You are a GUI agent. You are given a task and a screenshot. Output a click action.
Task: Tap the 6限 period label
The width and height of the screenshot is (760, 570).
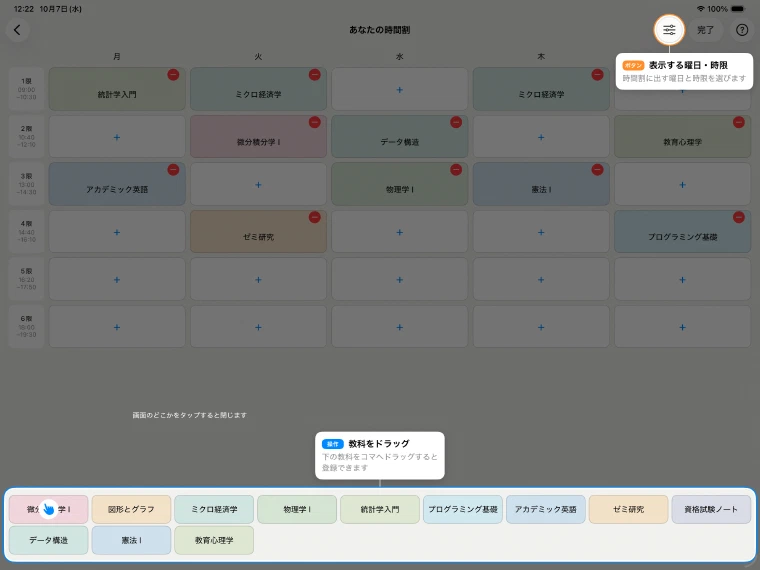click(x=27, y=327)
